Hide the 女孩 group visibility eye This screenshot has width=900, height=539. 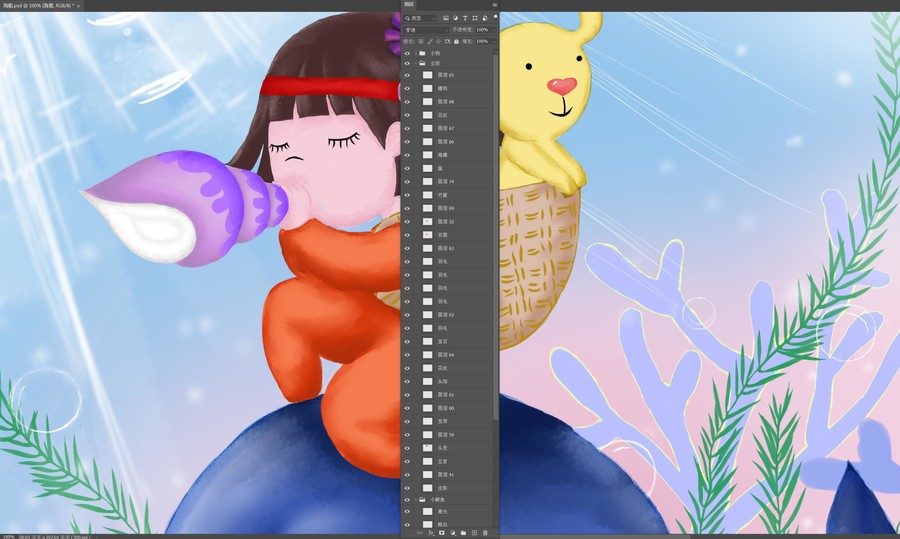407,63
